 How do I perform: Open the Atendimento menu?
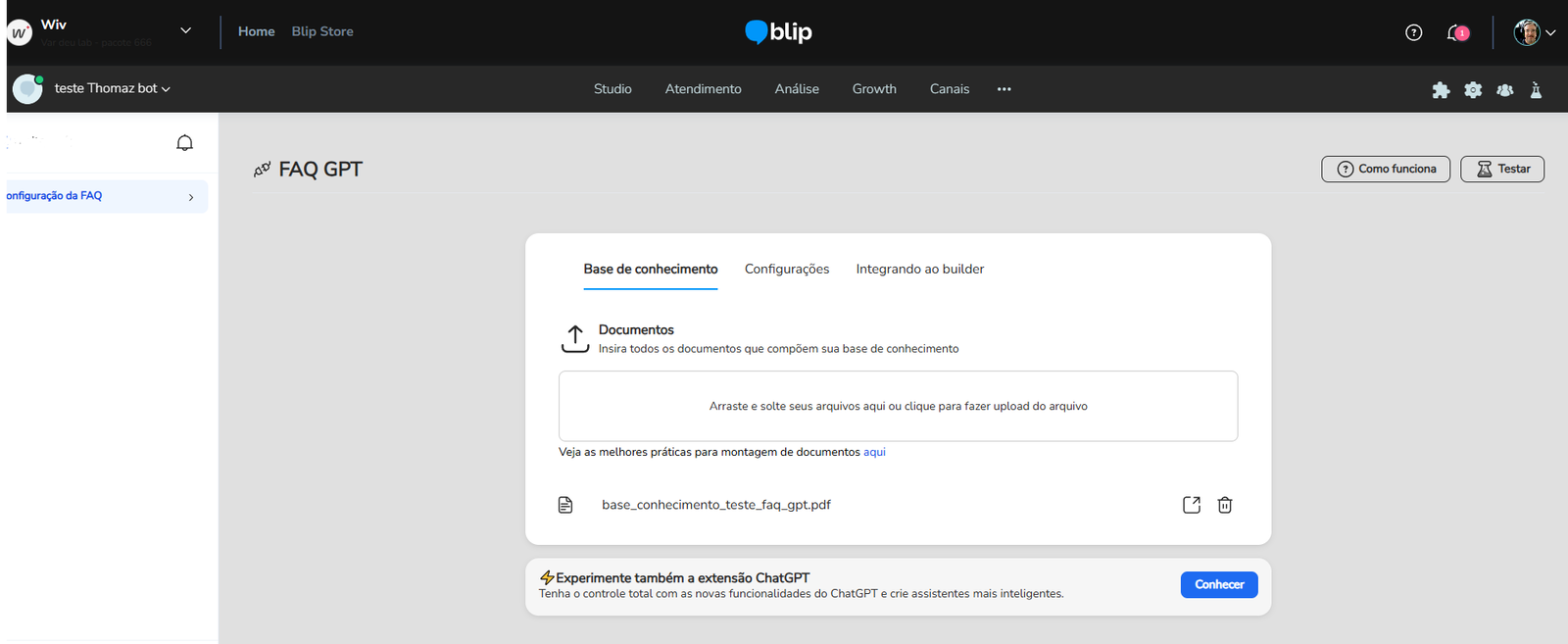(x=704, y=89)
